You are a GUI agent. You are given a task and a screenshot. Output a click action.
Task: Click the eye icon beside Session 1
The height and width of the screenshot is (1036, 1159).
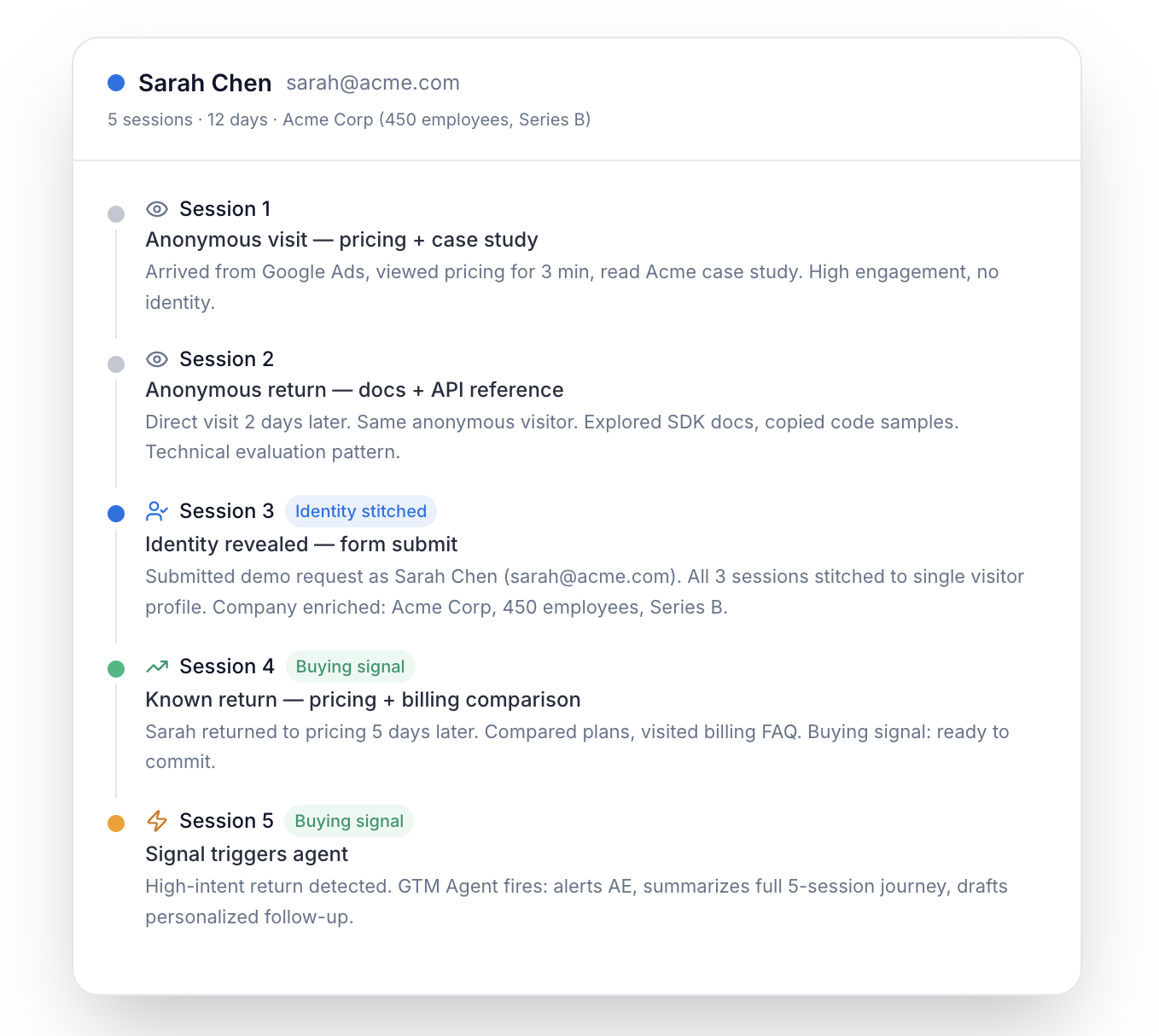tap(157, 209)
